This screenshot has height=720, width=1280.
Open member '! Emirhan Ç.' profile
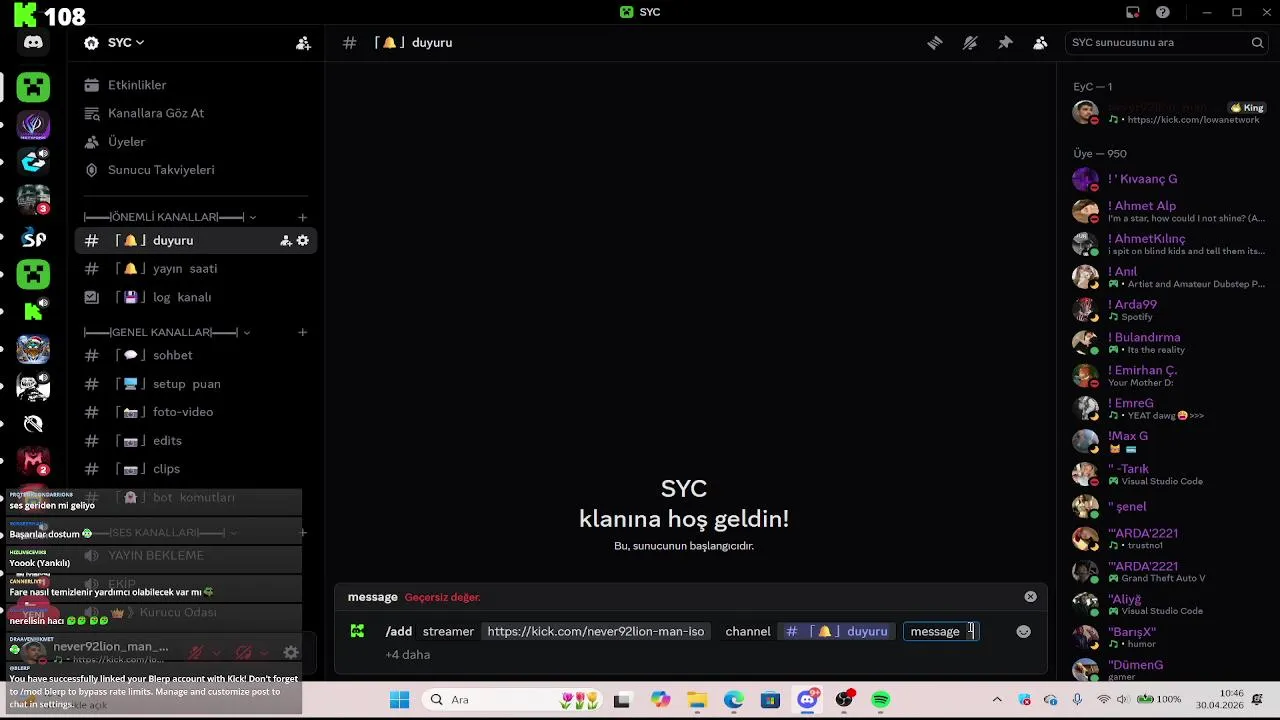click(x=1168, y=376)
